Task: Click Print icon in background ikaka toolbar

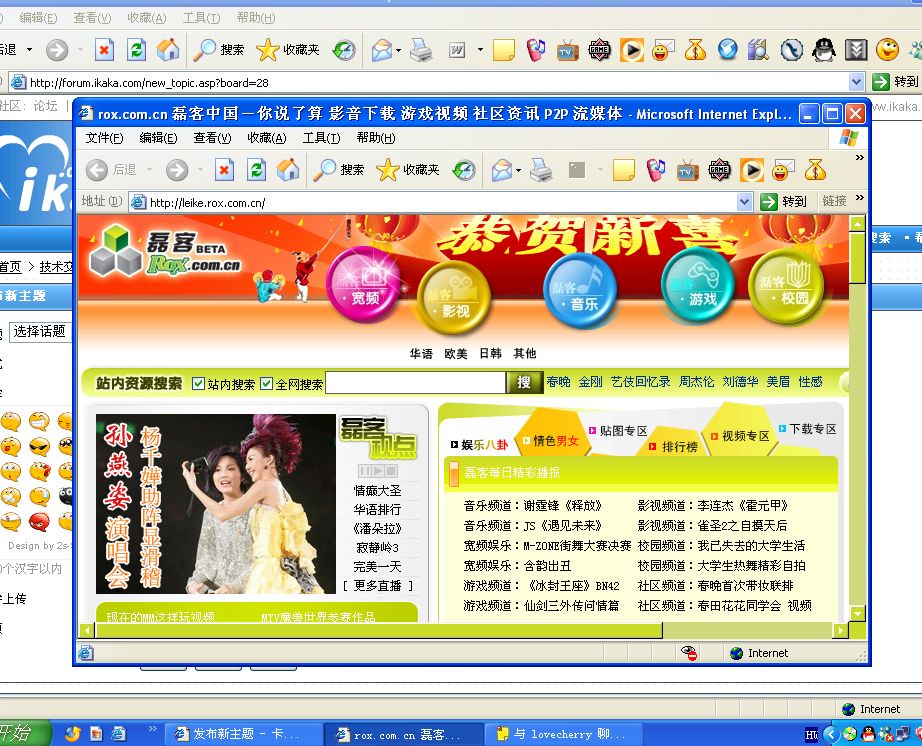Action: pos(421,50)
